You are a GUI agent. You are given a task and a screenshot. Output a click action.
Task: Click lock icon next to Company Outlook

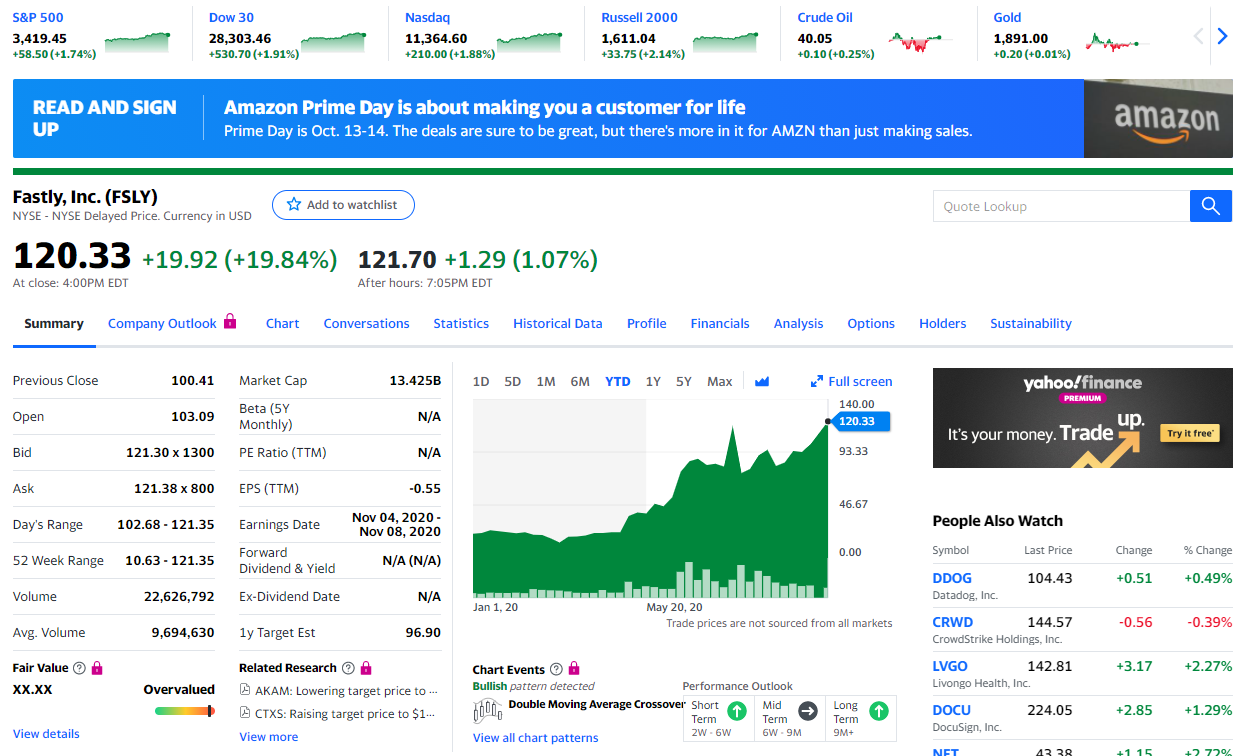tap(230, 322)
